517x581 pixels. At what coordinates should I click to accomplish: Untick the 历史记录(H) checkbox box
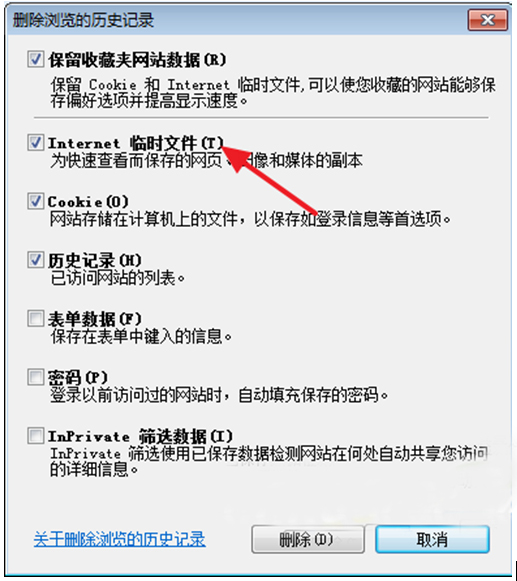[36, 260]
